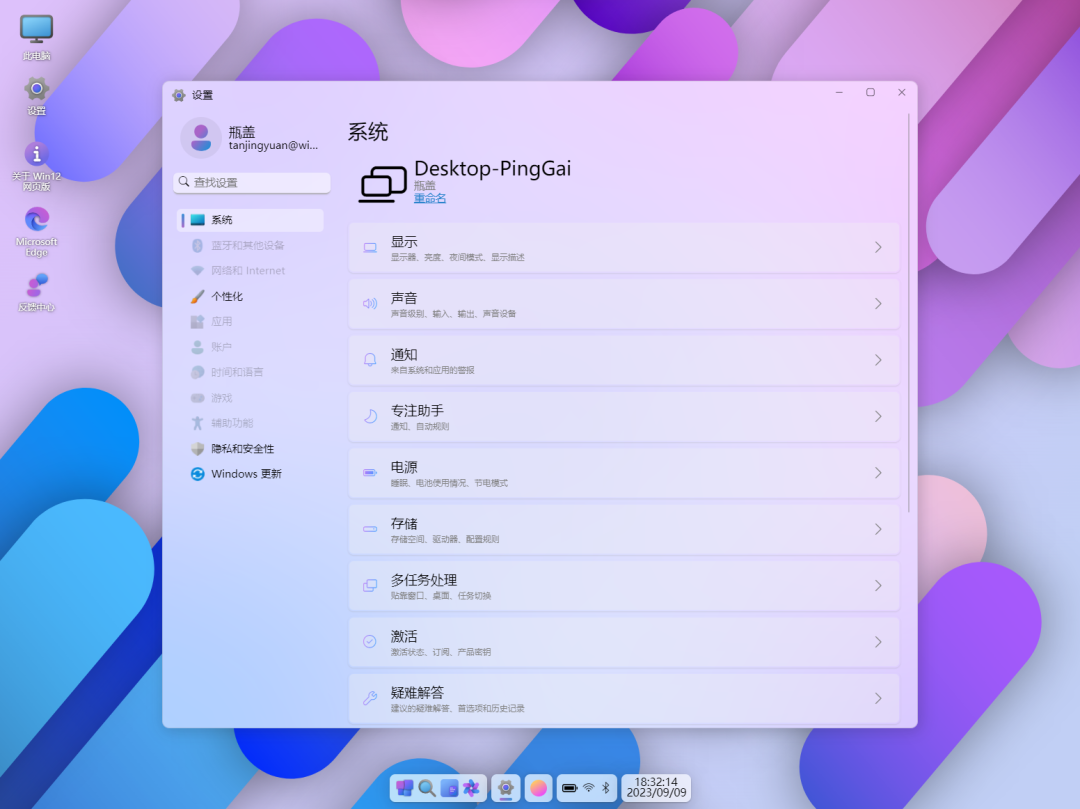Open the 专注助手 settings row

[x=624, y=417]
